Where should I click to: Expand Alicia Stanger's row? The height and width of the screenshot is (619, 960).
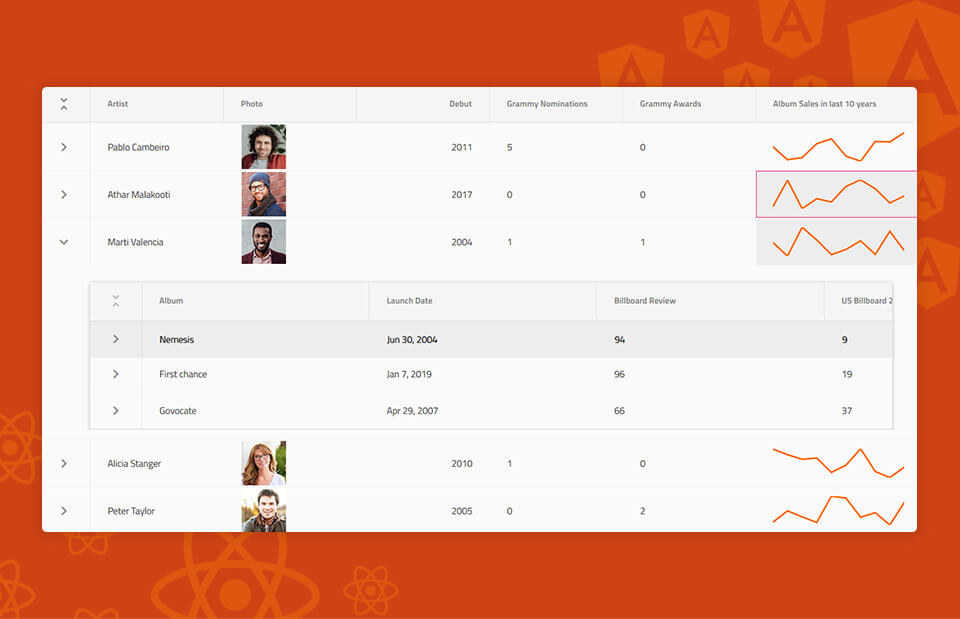point(64,463)
